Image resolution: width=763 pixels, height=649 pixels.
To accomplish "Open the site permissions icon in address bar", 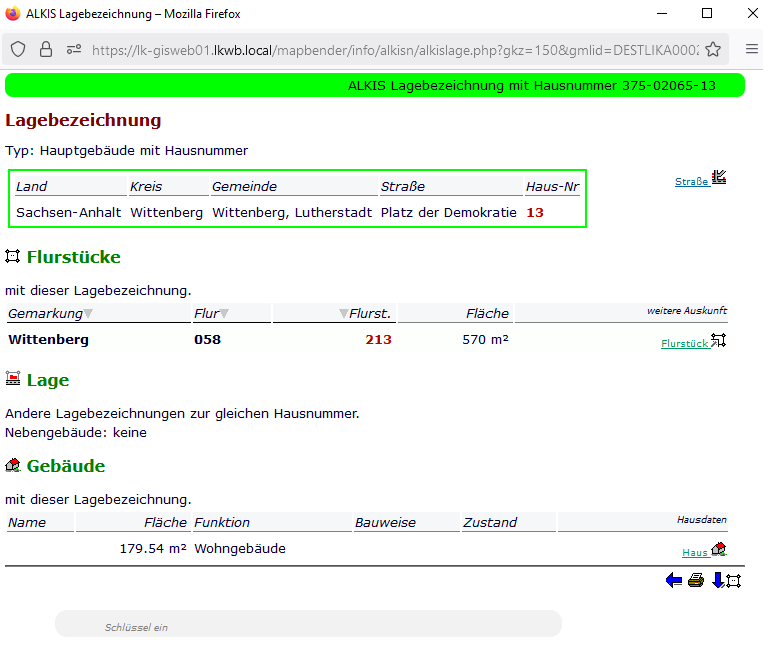I will pyautogui.click(x=74, y=49).
